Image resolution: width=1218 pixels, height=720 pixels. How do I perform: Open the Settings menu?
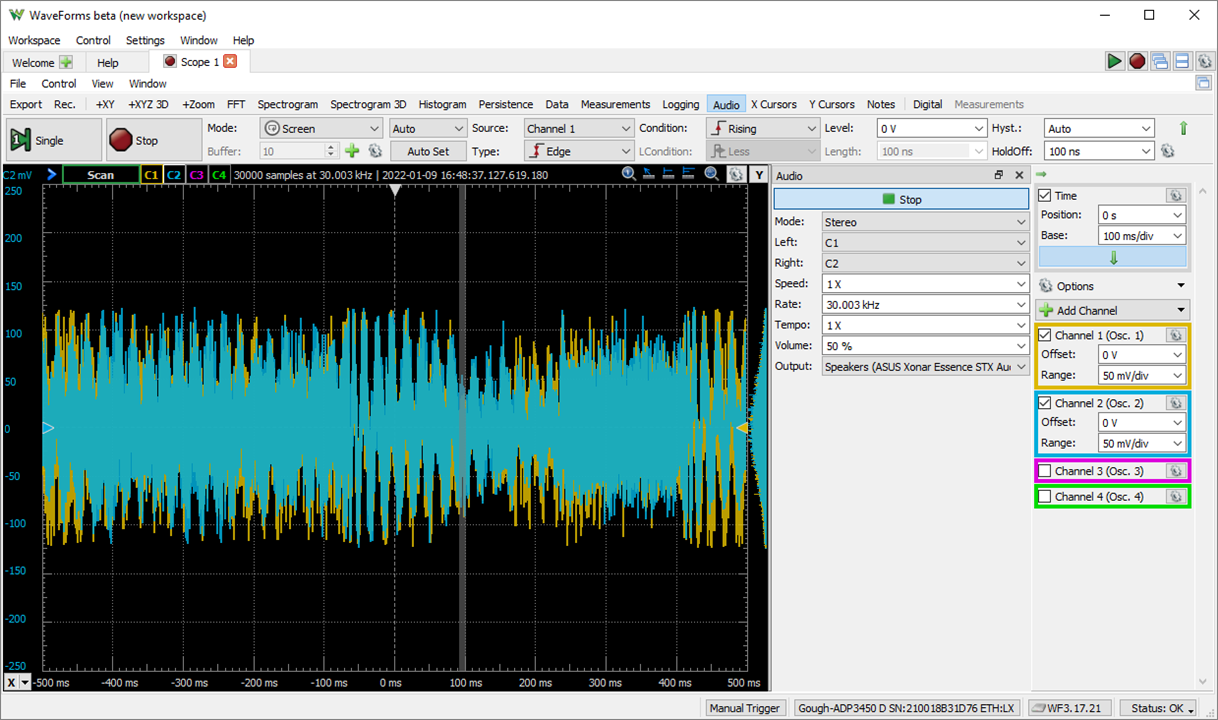point(145,41)
